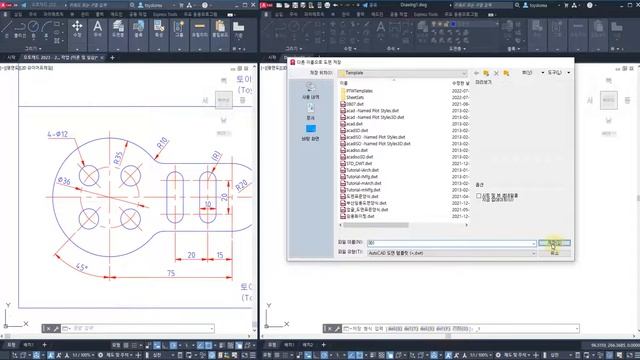
Task: Open Express Tools ribbon tab in left window
Action: coord(164,14)
